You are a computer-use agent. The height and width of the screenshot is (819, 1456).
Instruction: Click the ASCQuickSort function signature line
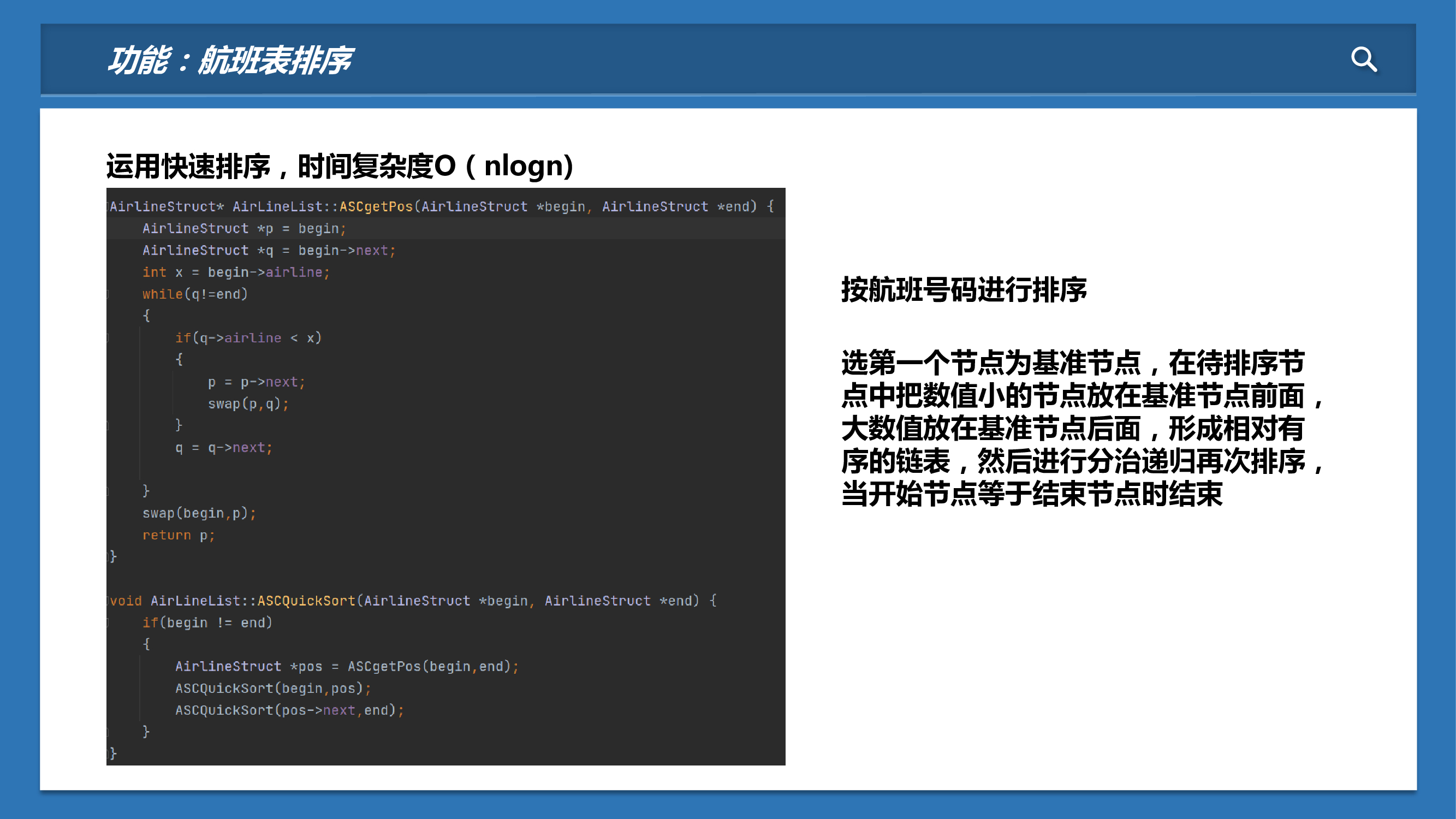click(x=413, y=601)
